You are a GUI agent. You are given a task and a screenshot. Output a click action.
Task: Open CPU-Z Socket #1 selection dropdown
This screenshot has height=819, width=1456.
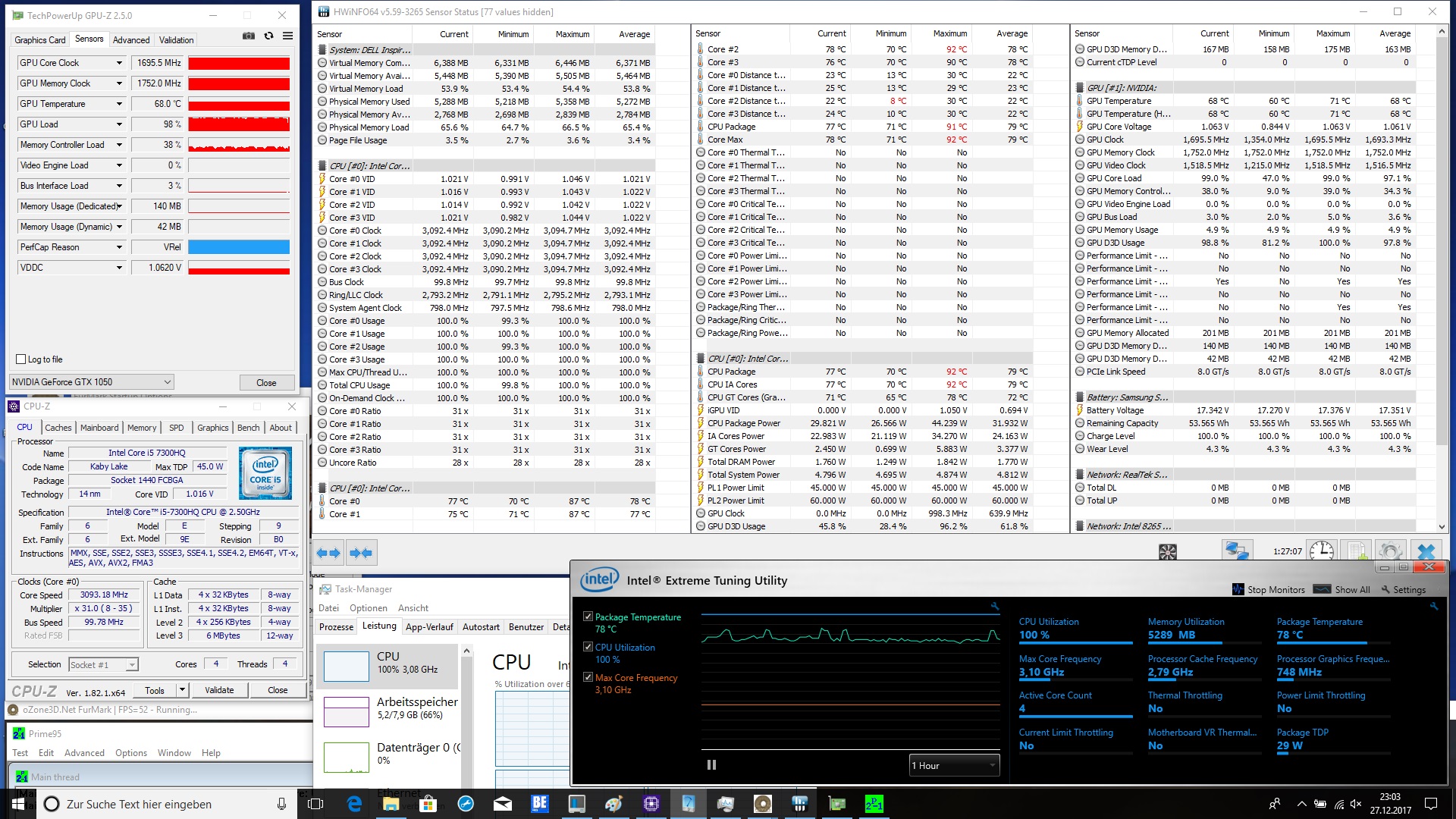103,664
